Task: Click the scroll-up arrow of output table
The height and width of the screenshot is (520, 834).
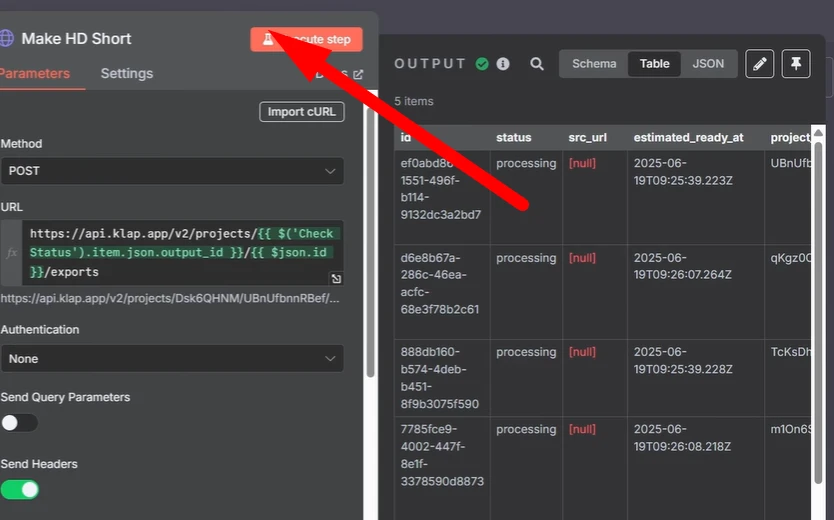Action: pyautogui.click(x=818, y=132)
